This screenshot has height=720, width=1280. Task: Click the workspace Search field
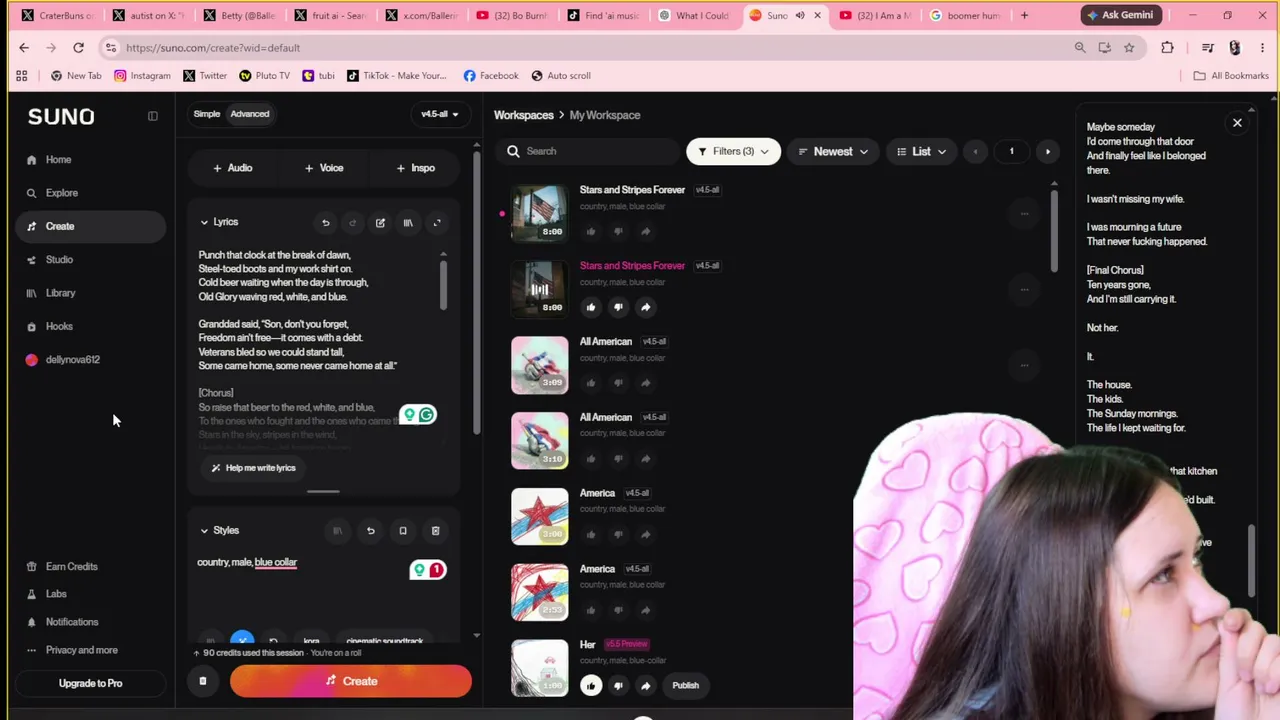(588, 151)
